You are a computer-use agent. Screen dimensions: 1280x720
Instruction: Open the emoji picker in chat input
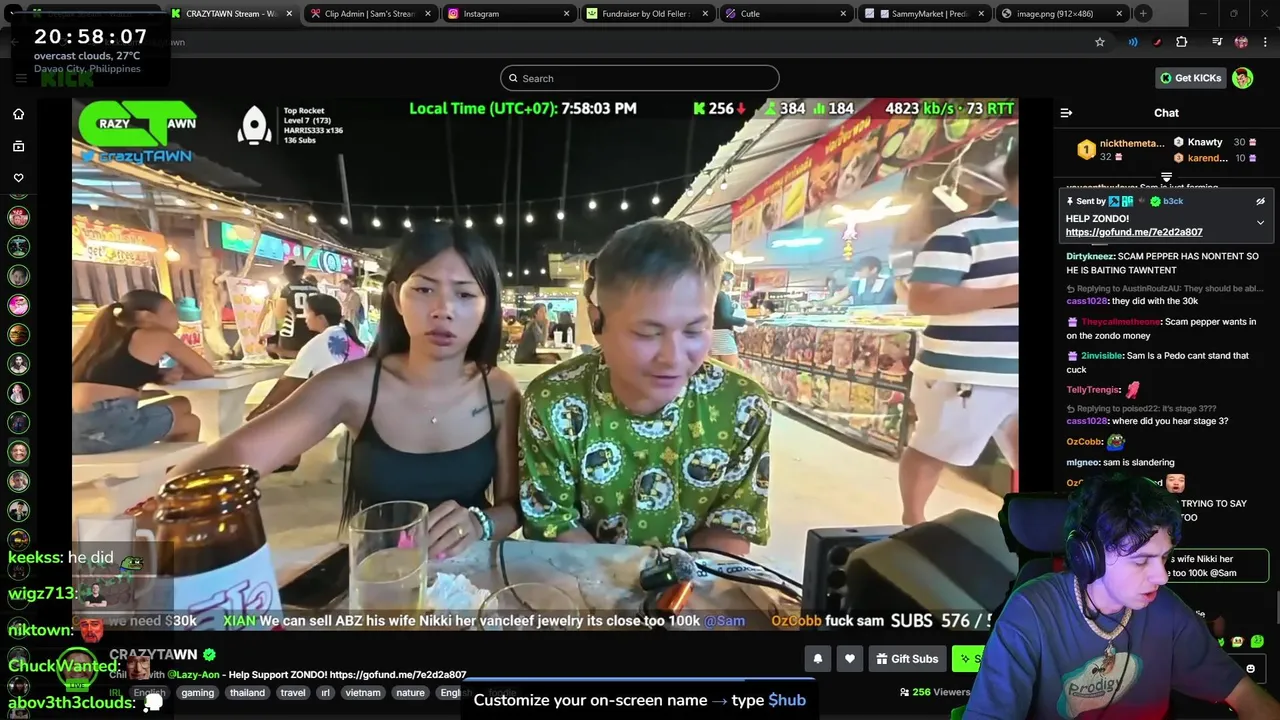(1250, 668)
